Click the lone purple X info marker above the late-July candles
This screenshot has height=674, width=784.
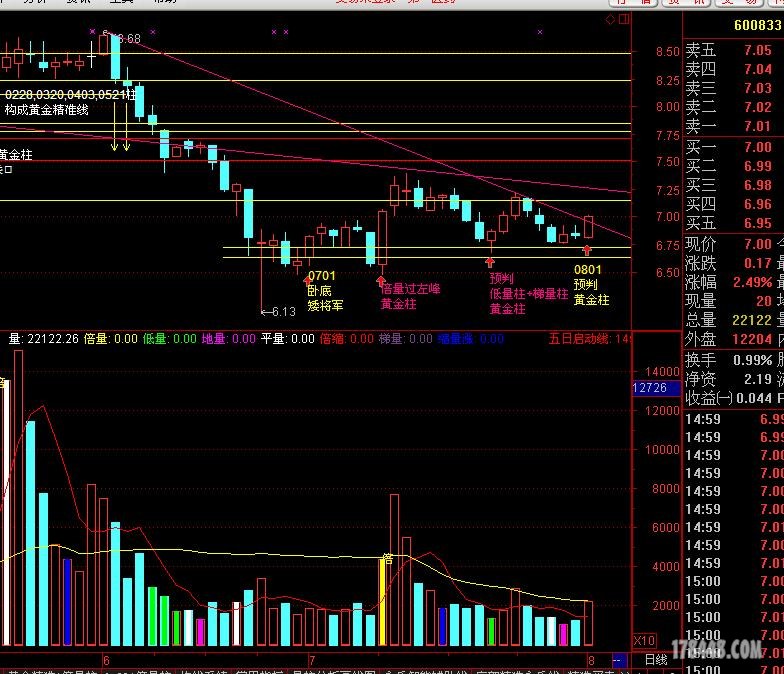[x=540, y=32]
